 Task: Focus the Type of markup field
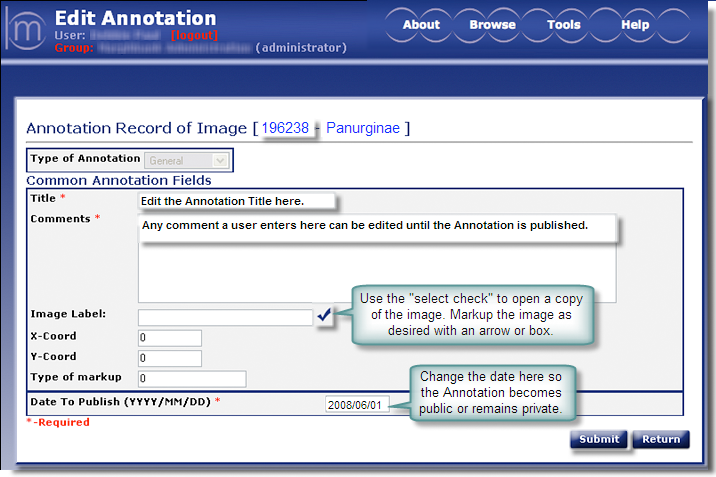[192, 379]
